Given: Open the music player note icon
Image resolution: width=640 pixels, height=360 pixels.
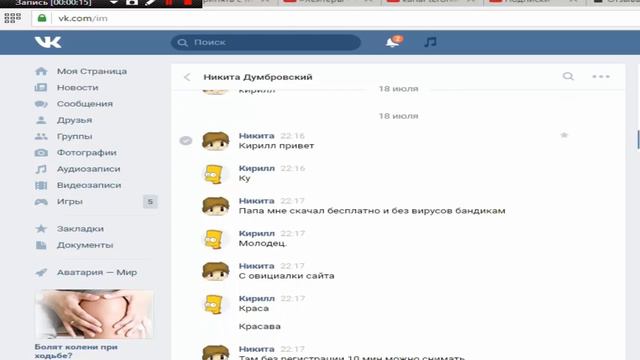Looking at the screenshot, I should pos(430,42).
